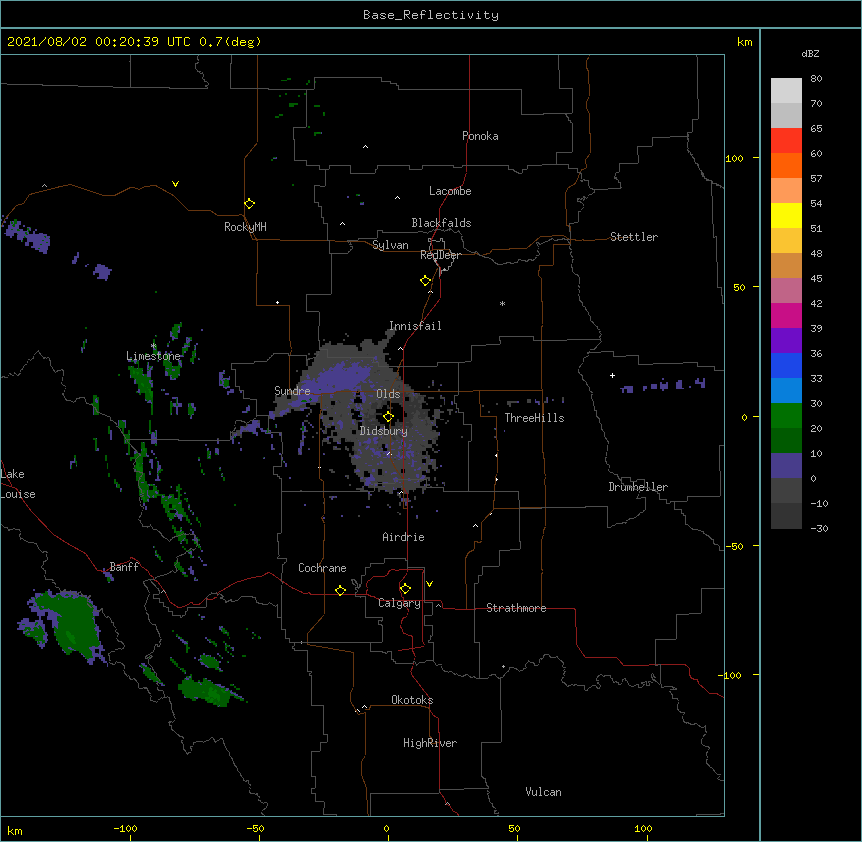Click the dBZ legend heading

point(810,53)
